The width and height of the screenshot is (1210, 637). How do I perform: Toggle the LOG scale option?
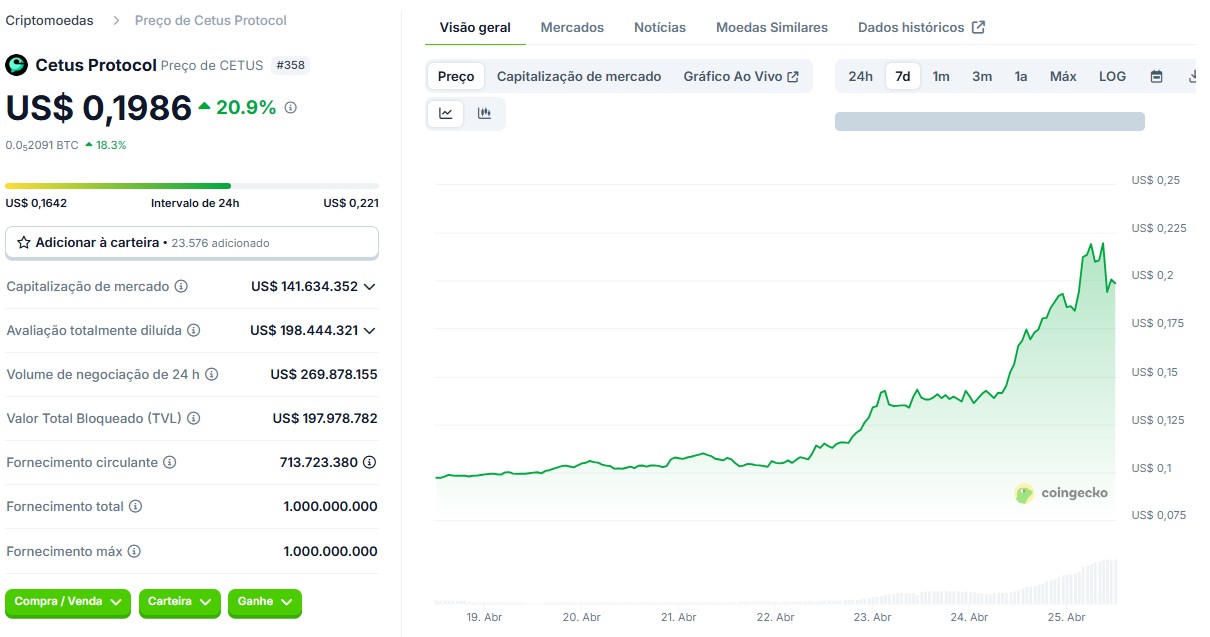click(1112, 76)
